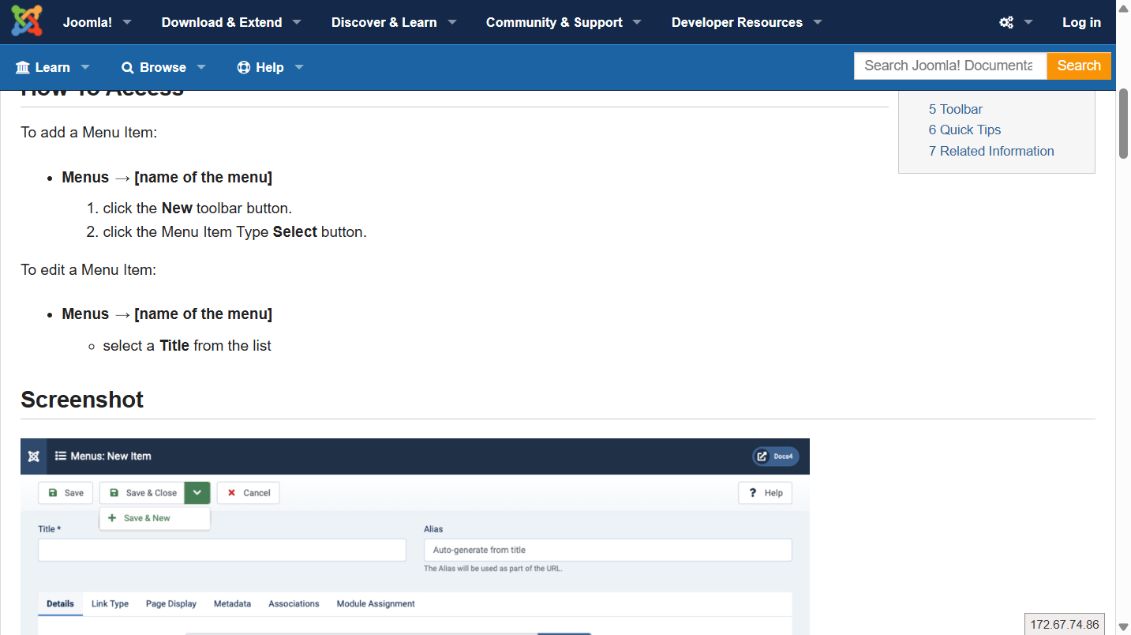Screen dimensions: 1131x635
Task: Click 'click the New toolbar button' step
Action: point(197,208)
